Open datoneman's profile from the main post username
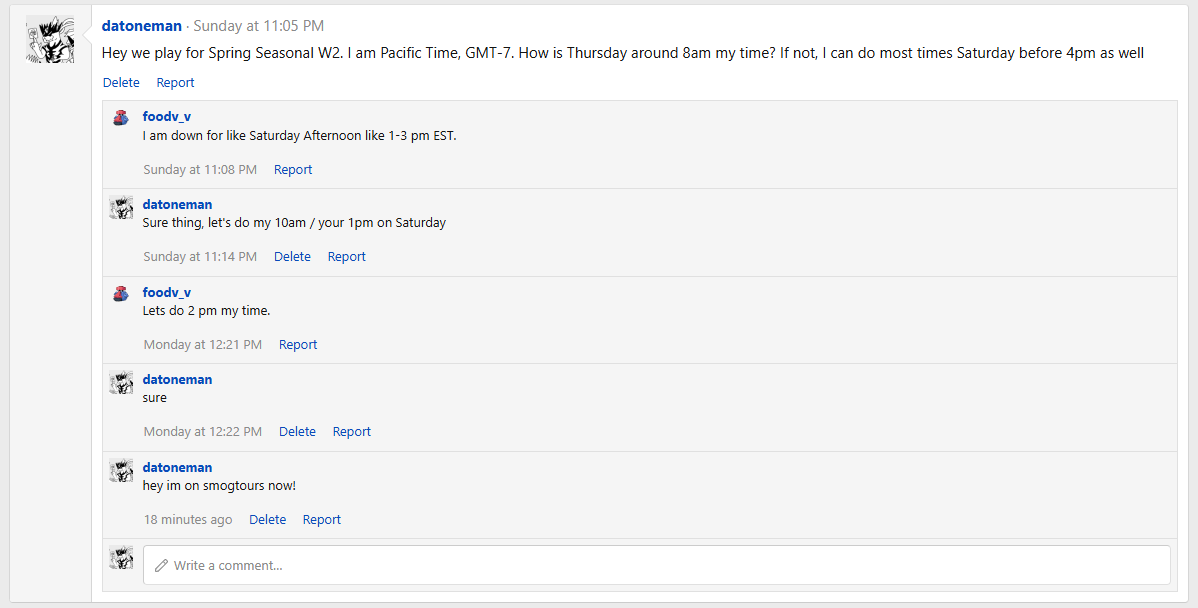 (x=142, y=26)
